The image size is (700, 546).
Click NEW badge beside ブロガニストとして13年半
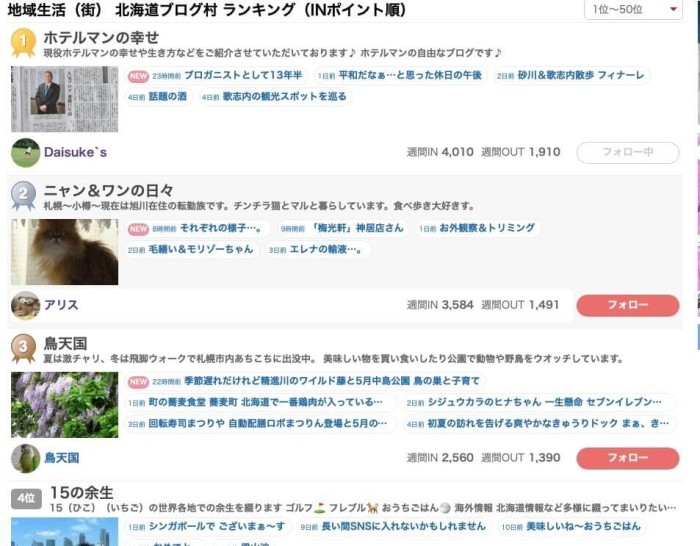point(138,76)
